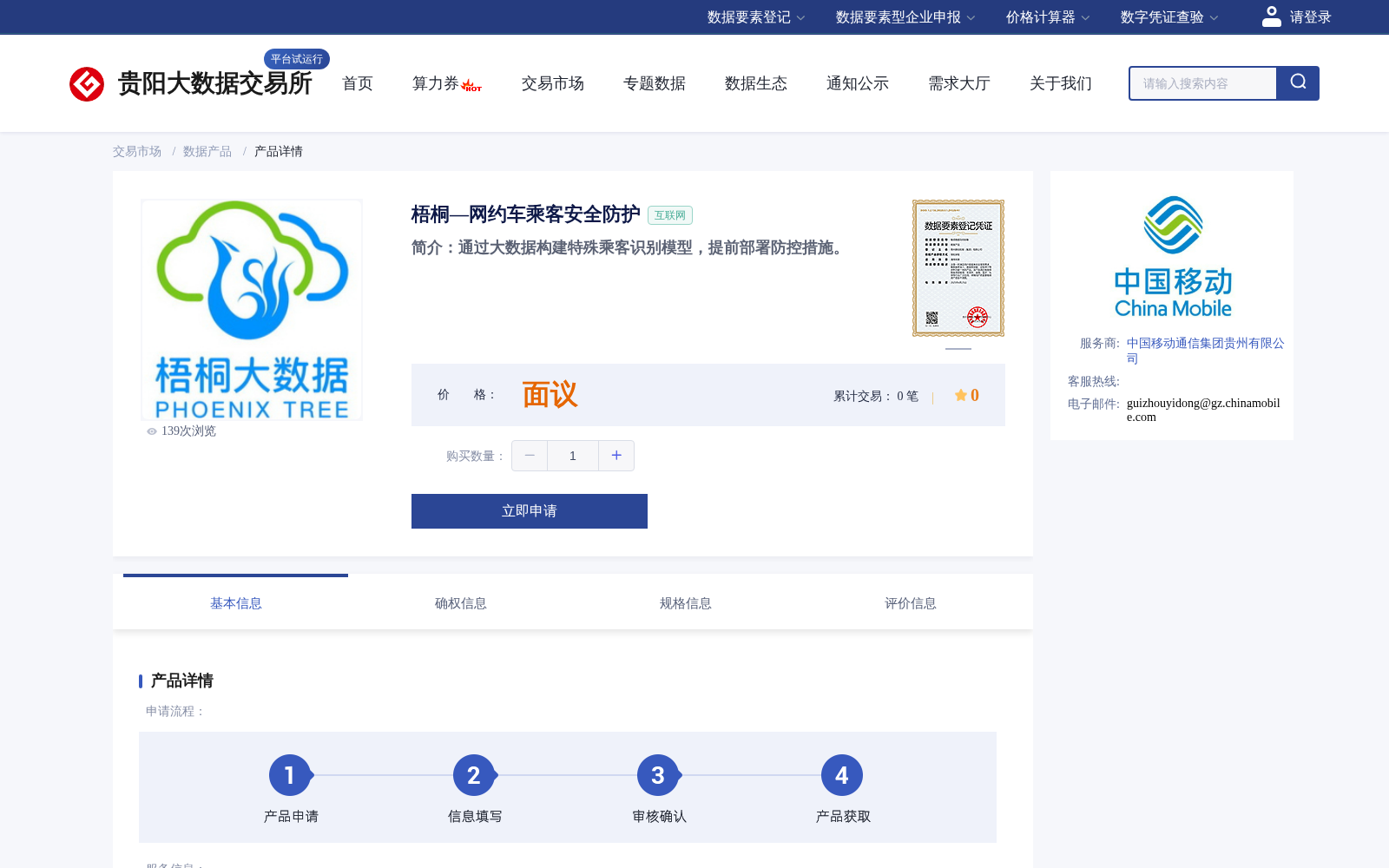The height and width of the screenshot is (868, 1389).
Task: Click the 累计交易 0笔 text
Action: click(x=876, y=396)
